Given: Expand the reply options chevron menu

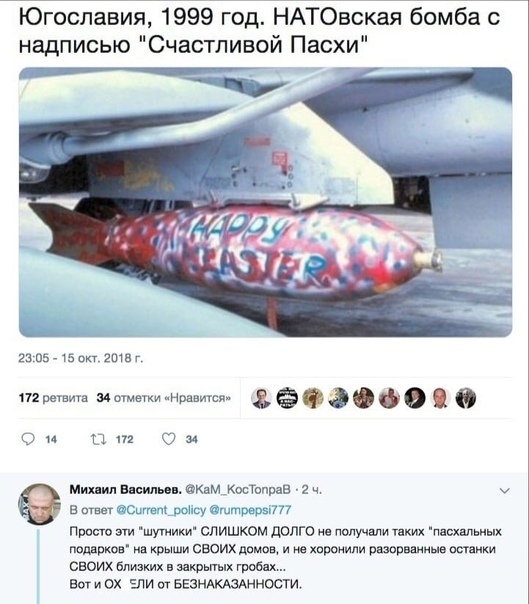Looking at the screenshot, I should 504,491.
